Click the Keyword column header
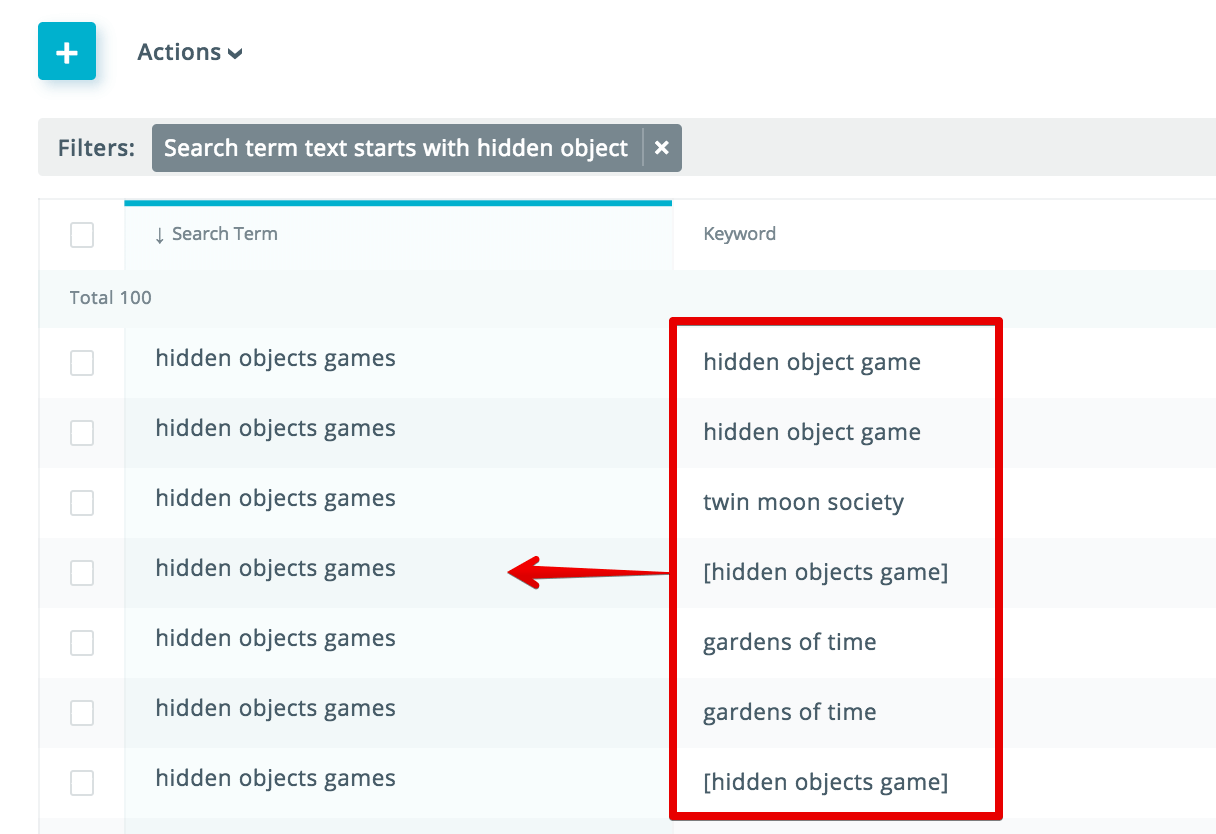1216x834 pixels. pyautogui.click(x=739, y=234)
